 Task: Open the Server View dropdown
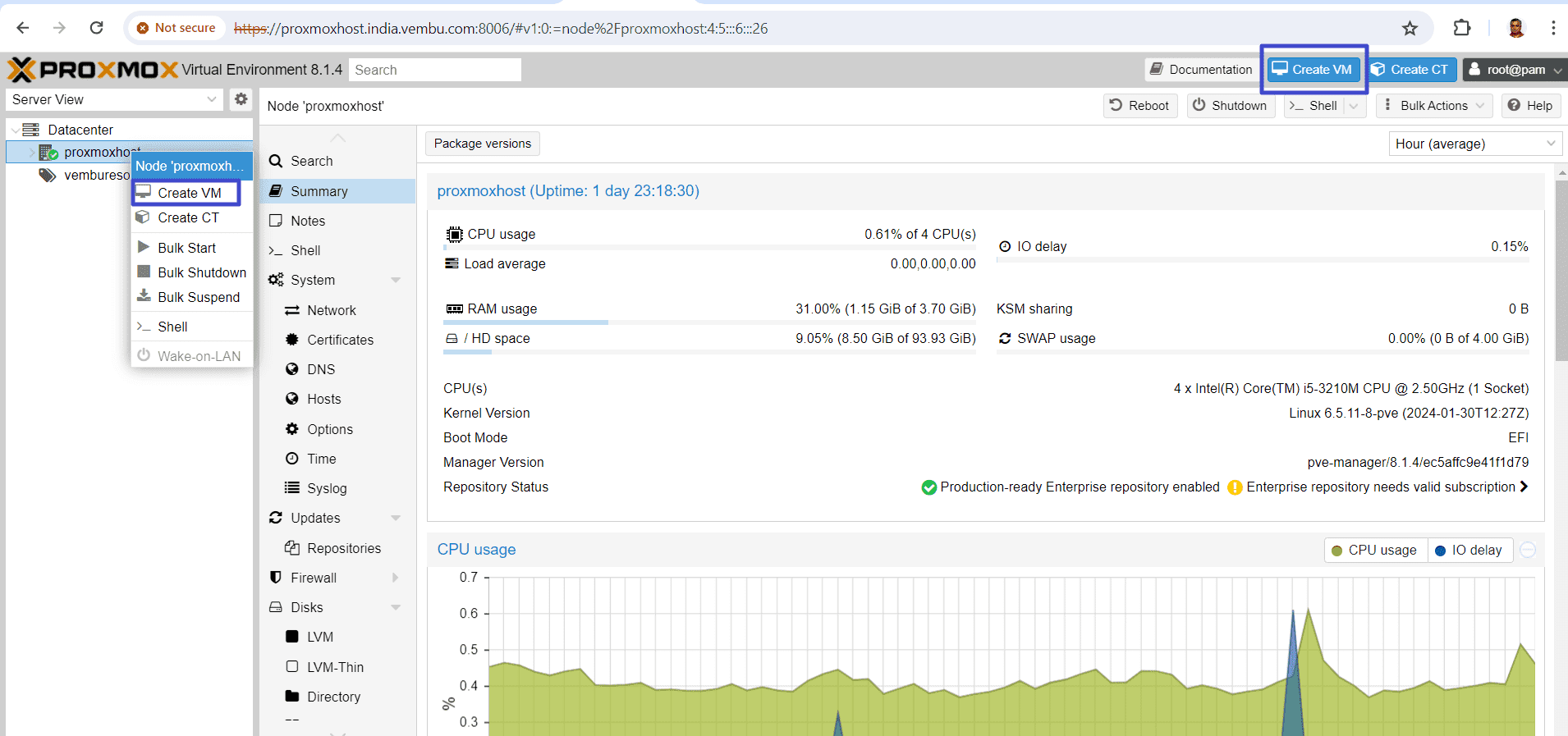pos(212,99)
